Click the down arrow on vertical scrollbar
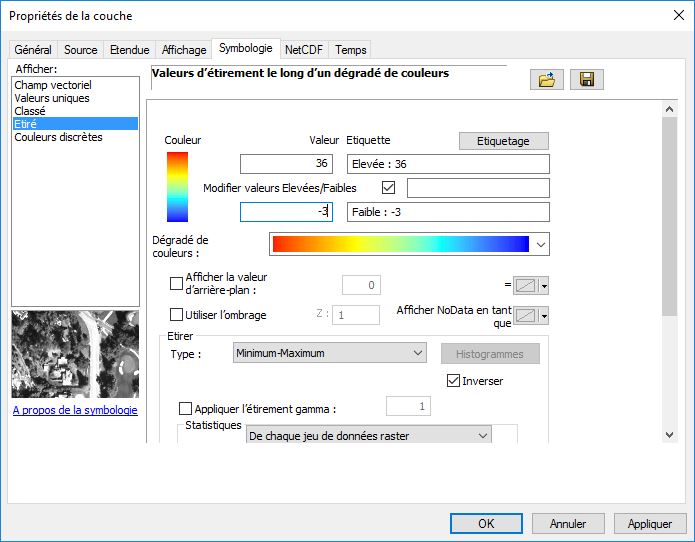 click(x=669, y=433)
